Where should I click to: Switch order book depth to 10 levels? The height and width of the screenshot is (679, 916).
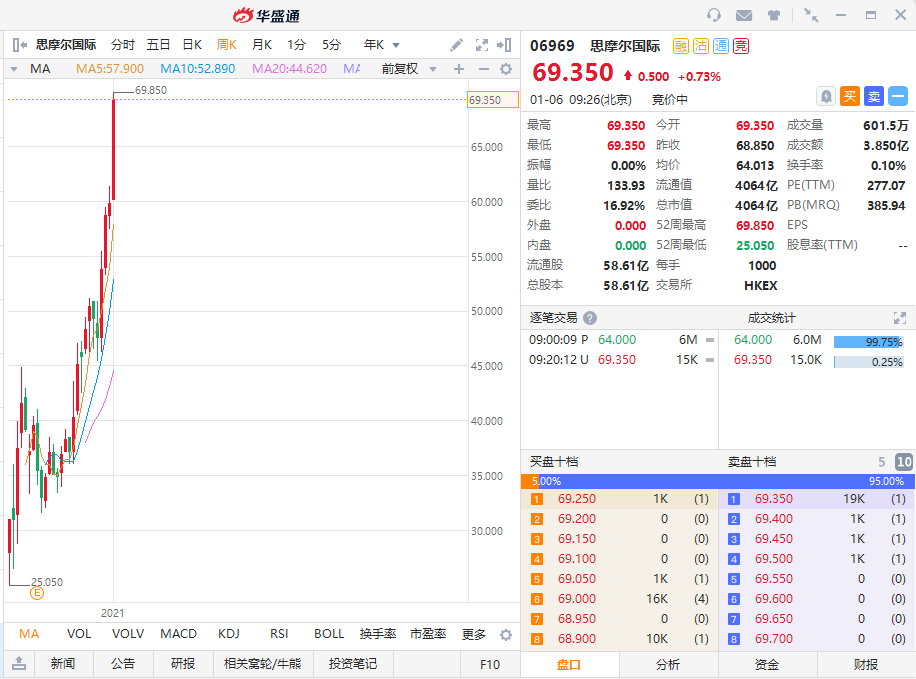tap(903, 462)
